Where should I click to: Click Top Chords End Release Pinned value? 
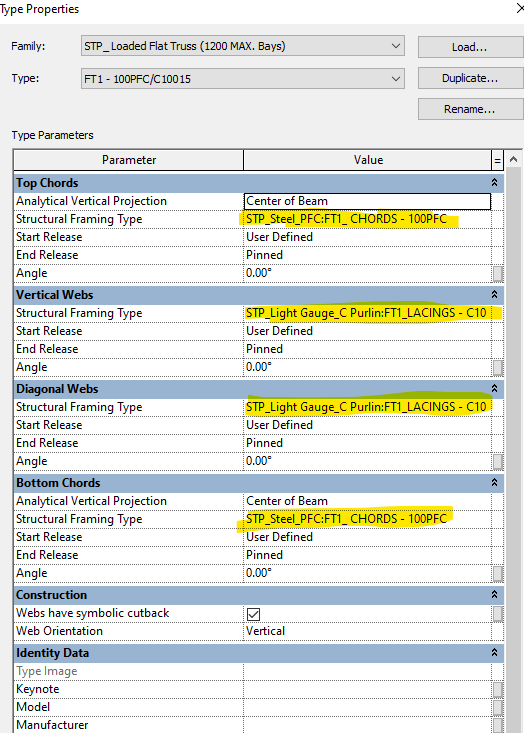pyautogui.click(x=367, y=255)
